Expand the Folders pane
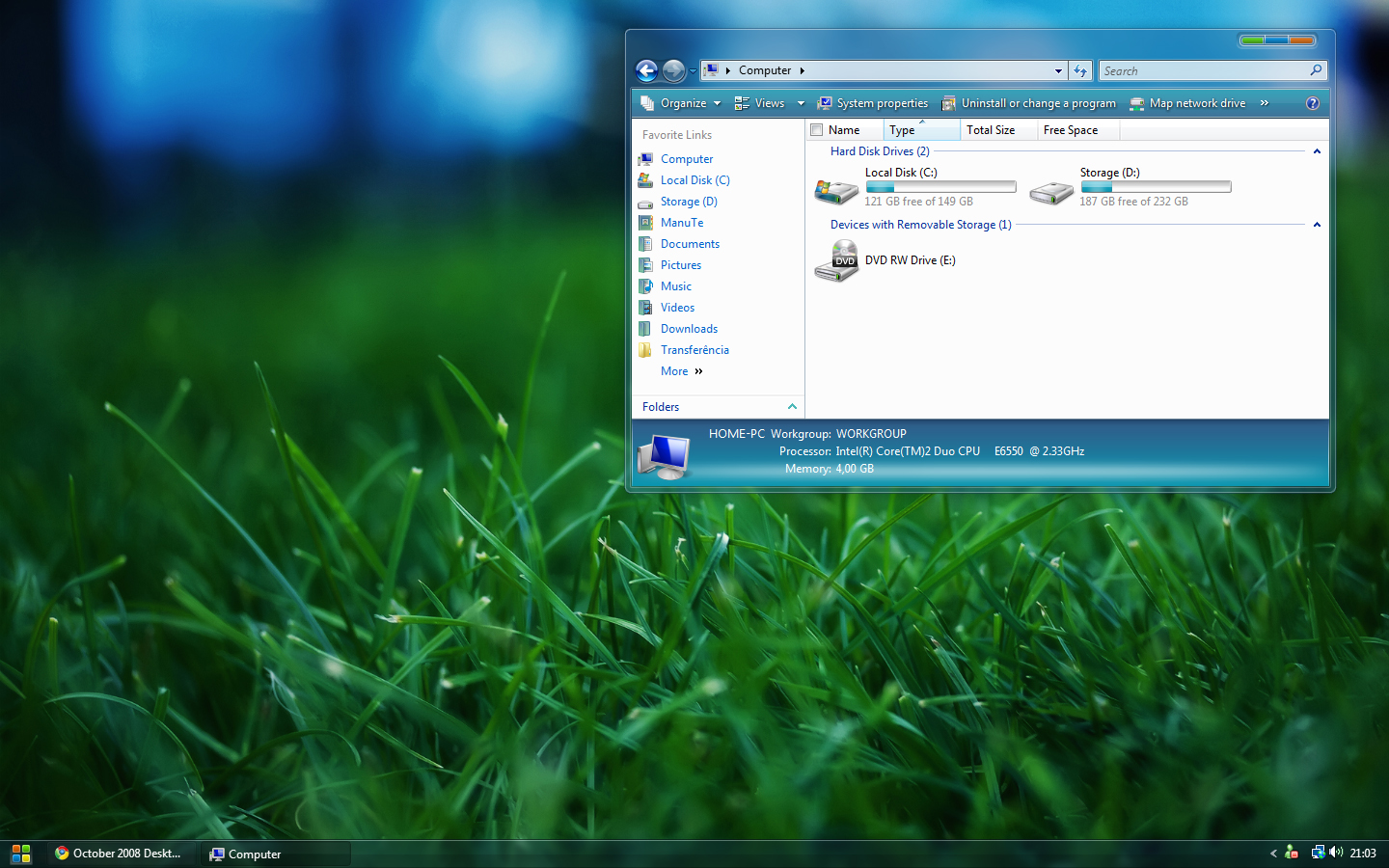Screen dimensions: 1389x868 (792, 407)
